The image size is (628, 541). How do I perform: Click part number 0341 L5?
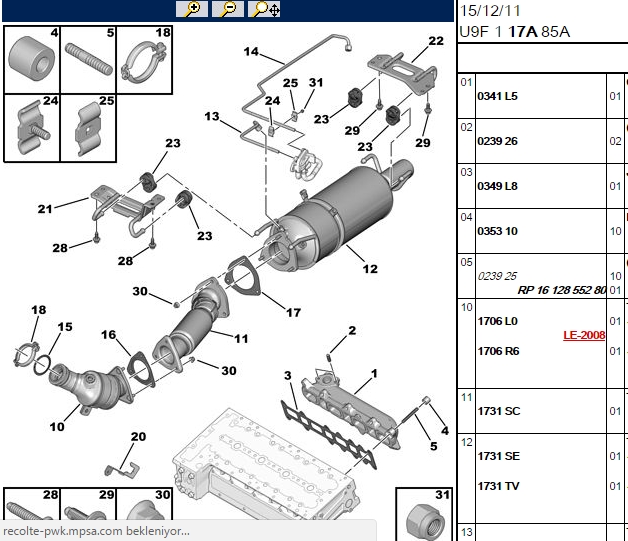pyautogui.click(x=497, y=96)
